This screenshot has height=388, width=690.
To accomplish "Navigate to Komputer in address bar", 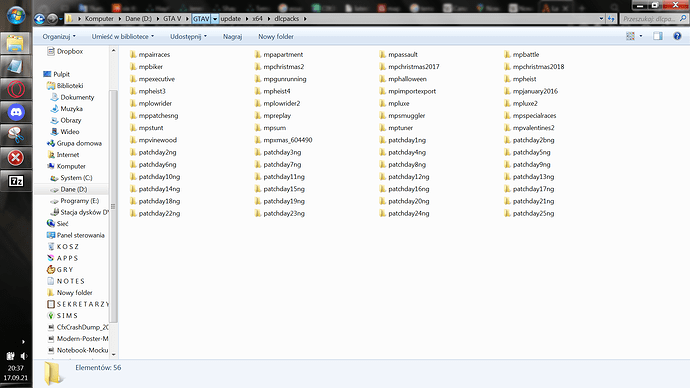I will pos(99,18).
